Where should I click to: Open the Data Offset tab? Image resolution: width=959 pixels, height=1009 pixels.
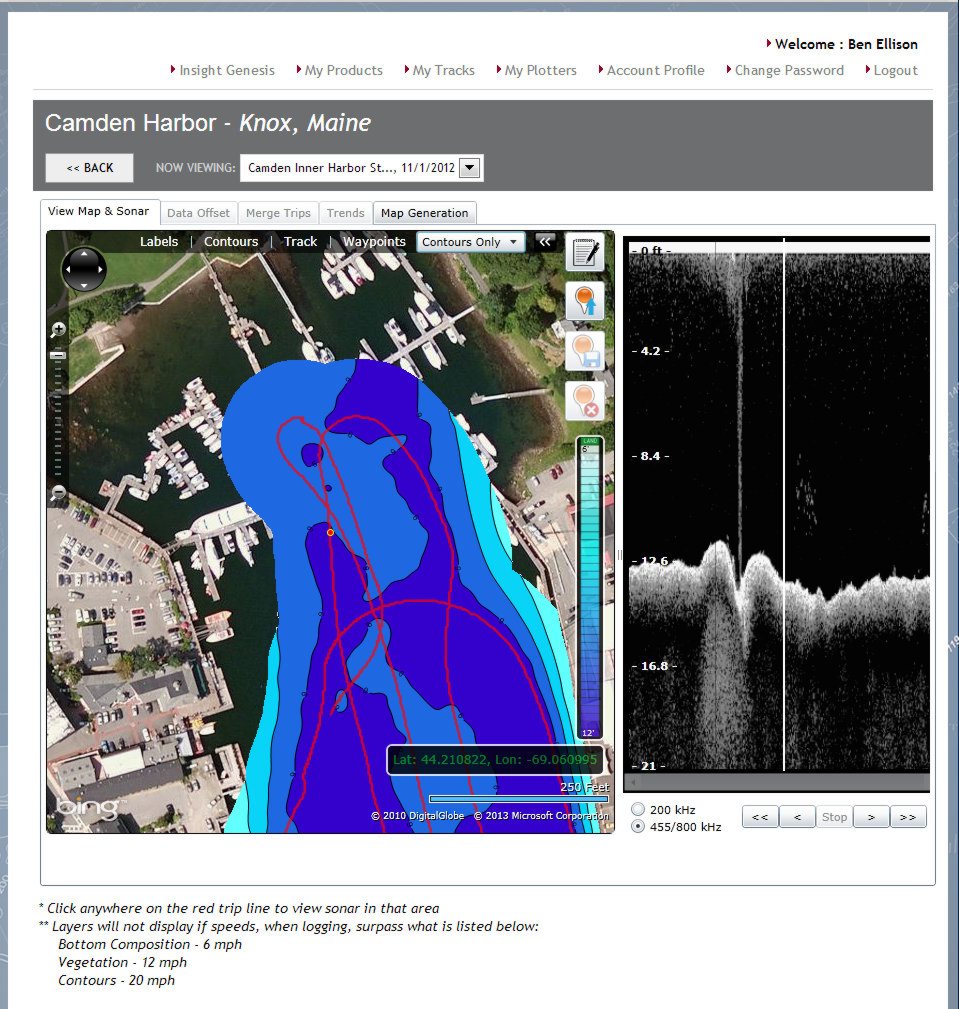[198, 213]
